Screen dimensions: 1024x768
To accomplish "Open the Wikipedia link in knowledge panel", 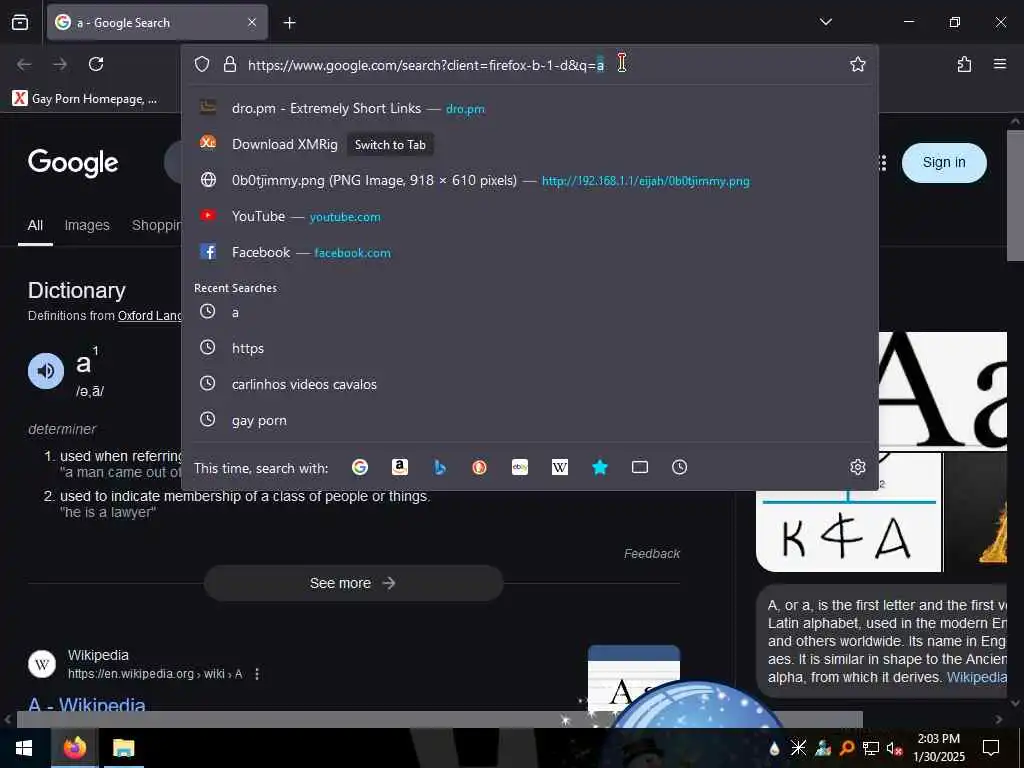I will click(x=976, y=677).
